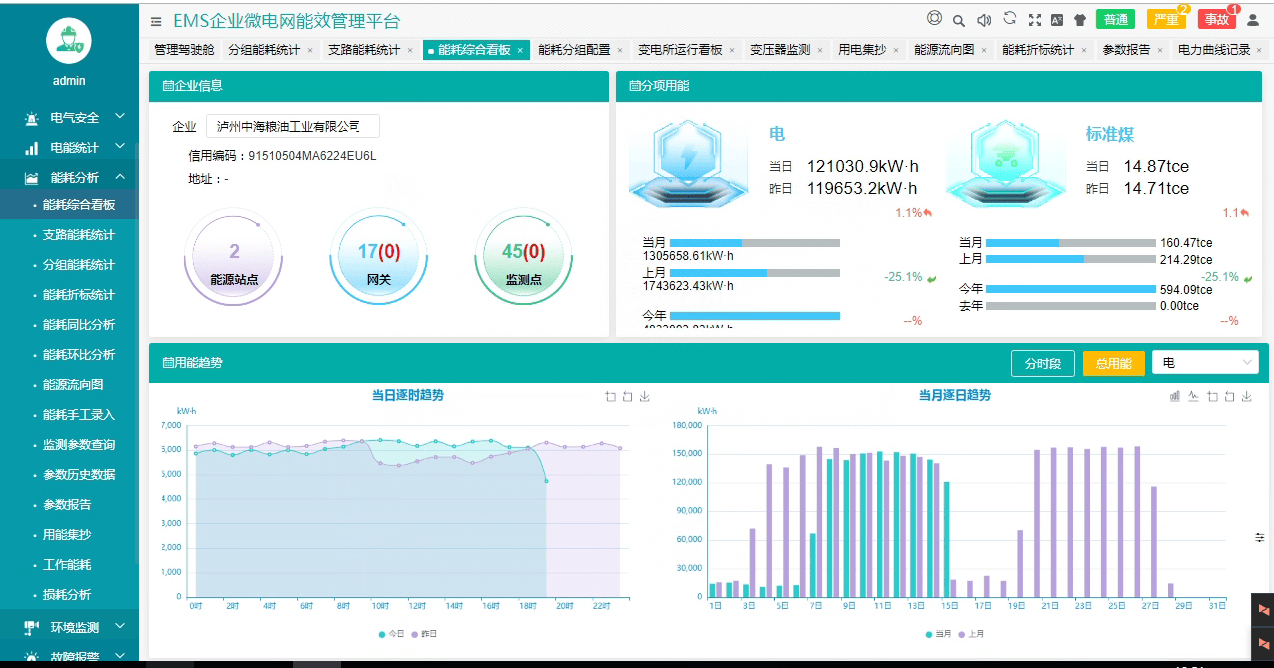
Task: Click the refresh icon in top toolbar
Action: pos(1010,18)
